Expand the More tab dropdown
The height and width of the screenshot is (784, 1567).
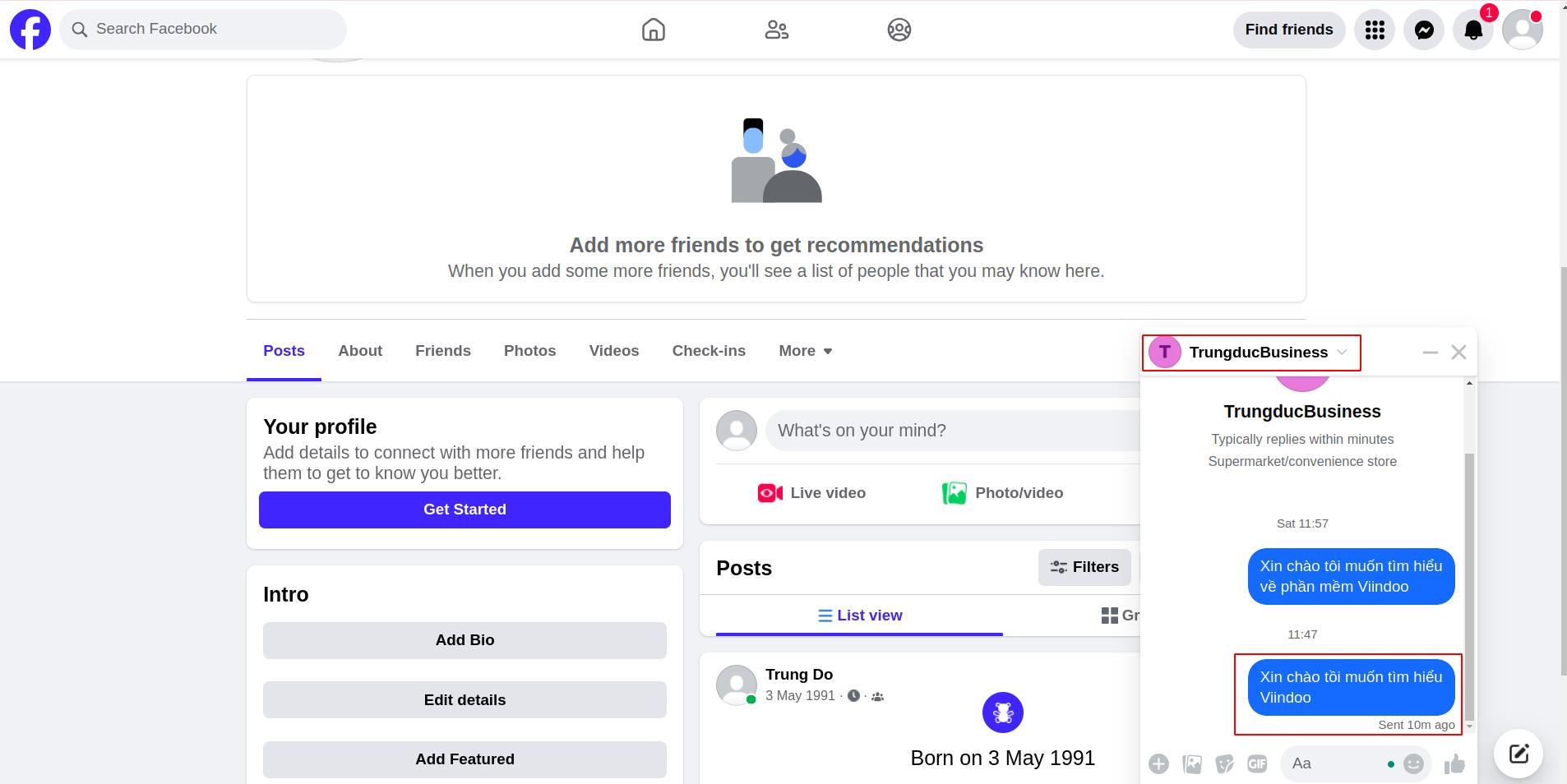tap(806, 351)
